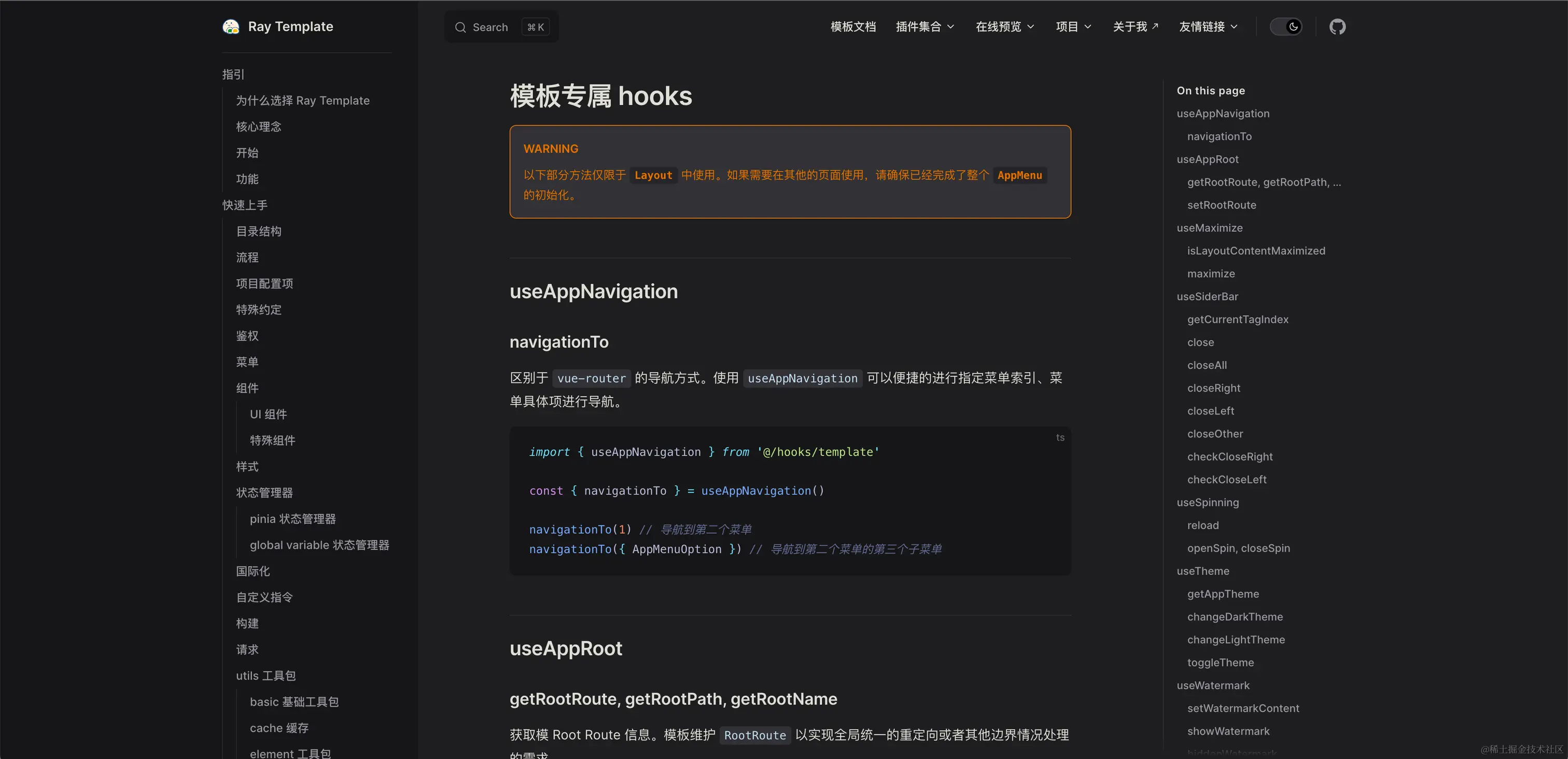Open pinia 状态管理器 sidebar item
The width and height of the screenshot is (1568, 759).
pos(292,519)
